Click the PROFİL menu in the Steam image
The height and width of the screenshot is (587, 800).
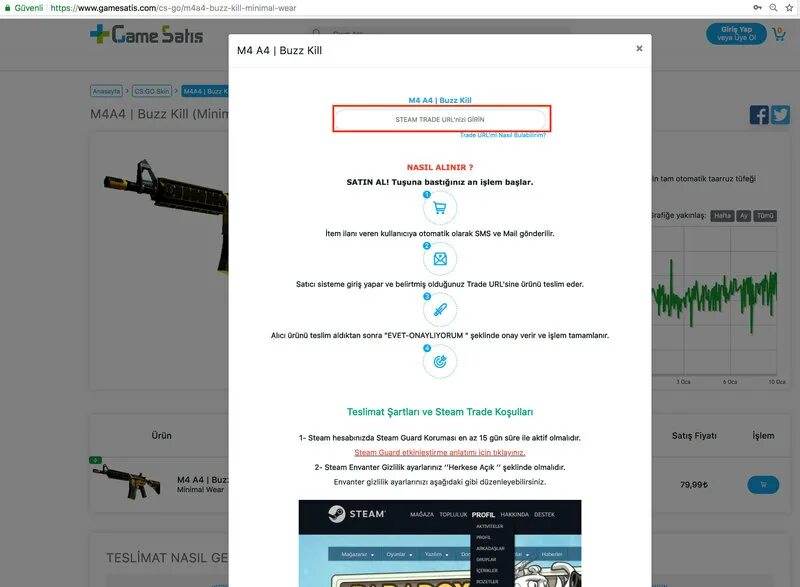[483, 515]
